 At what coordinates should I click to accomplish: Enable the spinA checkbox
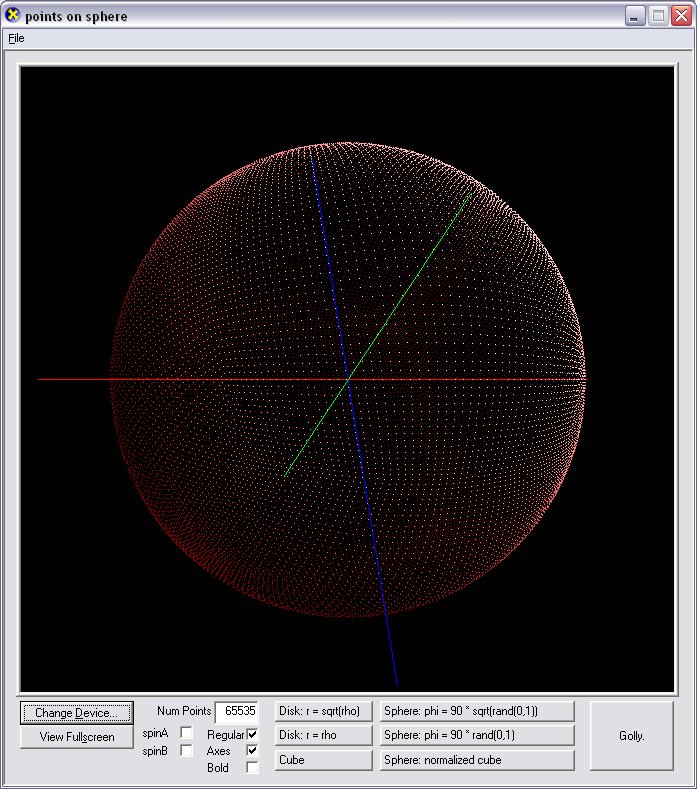point(186,734)
